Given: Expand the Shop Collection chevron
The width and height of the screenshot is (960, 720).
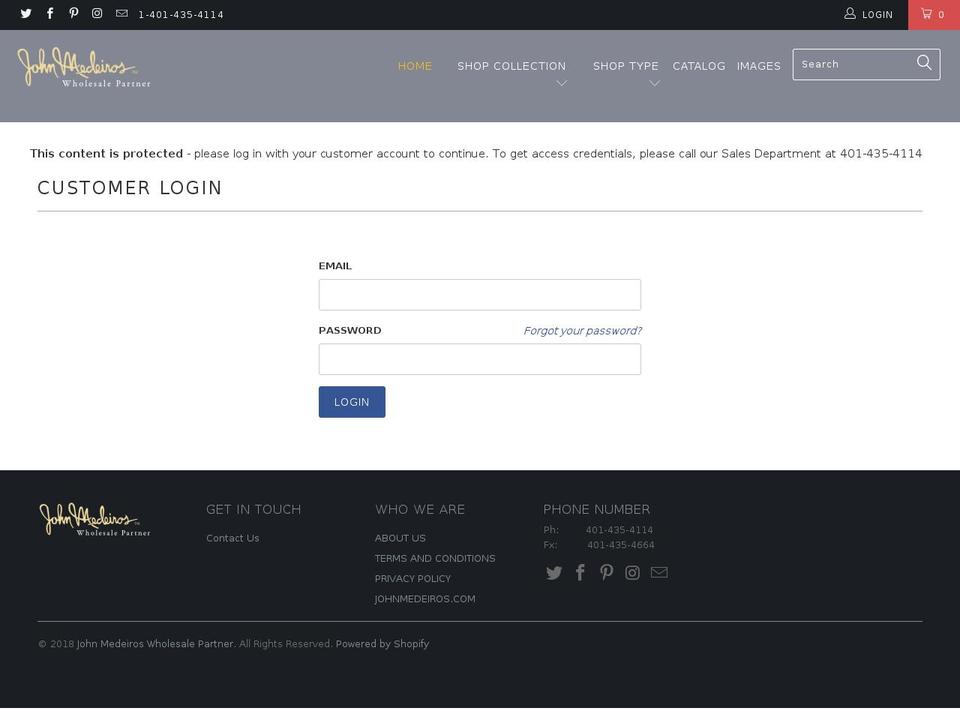Looking at the screenshot, I should (x=561, y=83).
